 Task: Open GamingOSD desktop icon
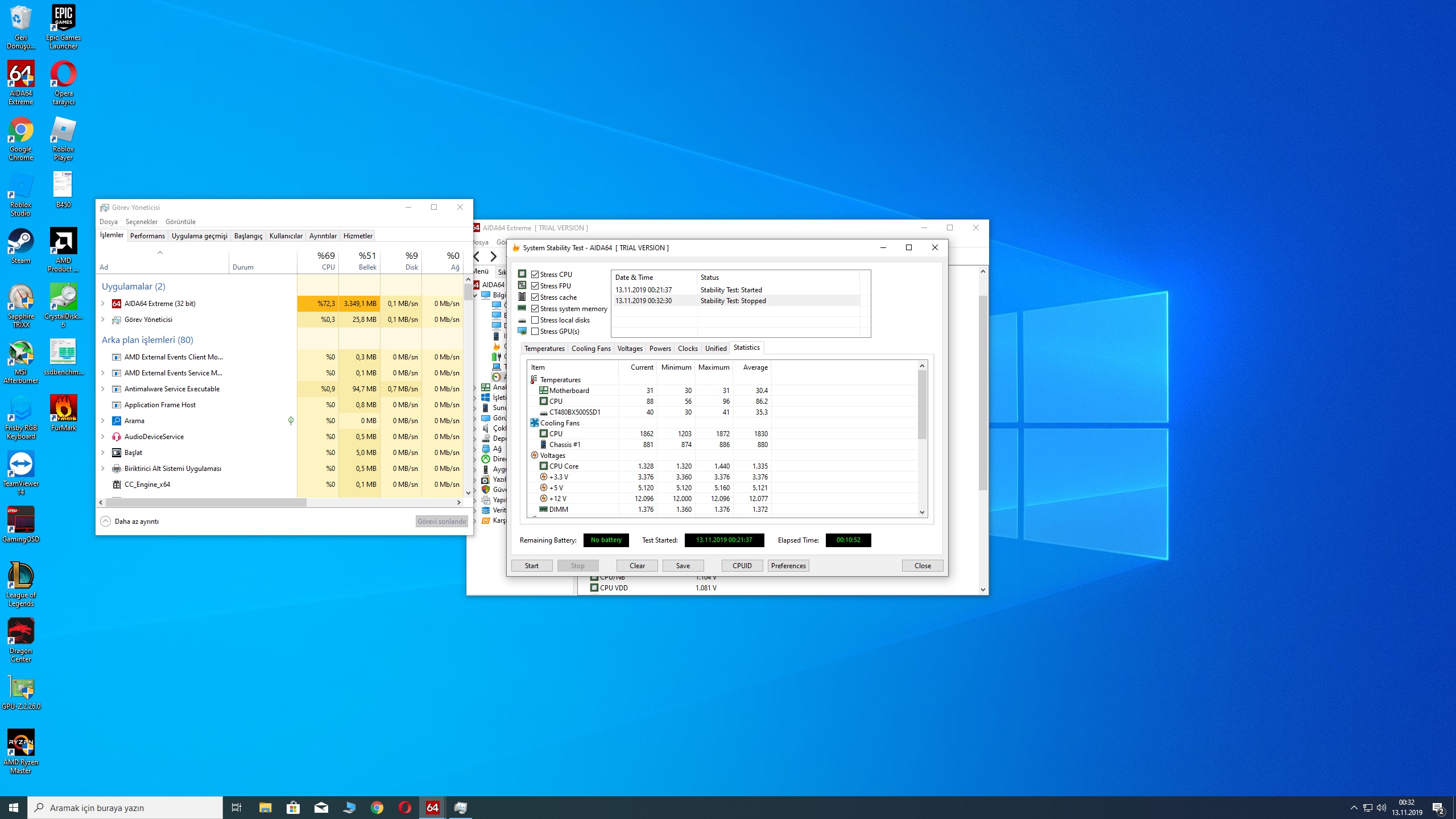(21, 524)
